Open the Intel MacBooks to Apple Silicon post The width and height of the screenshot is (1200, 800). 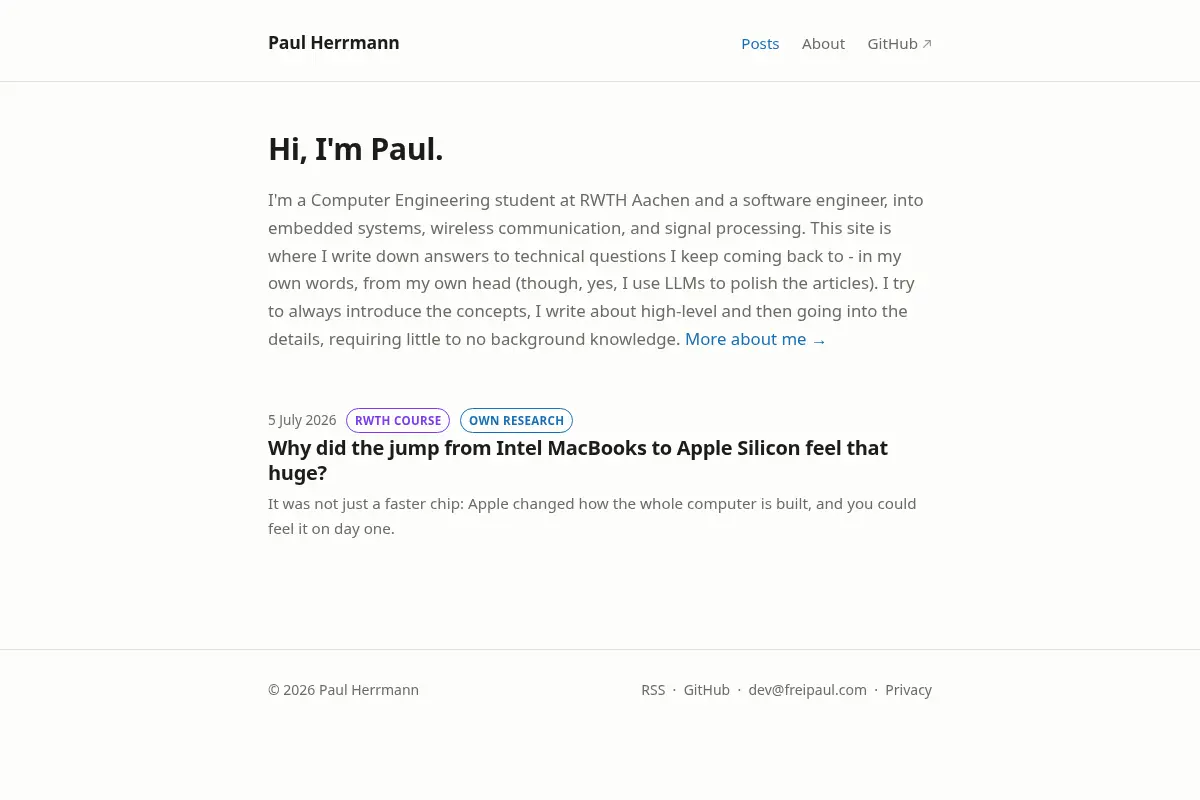tap(578, 460)
